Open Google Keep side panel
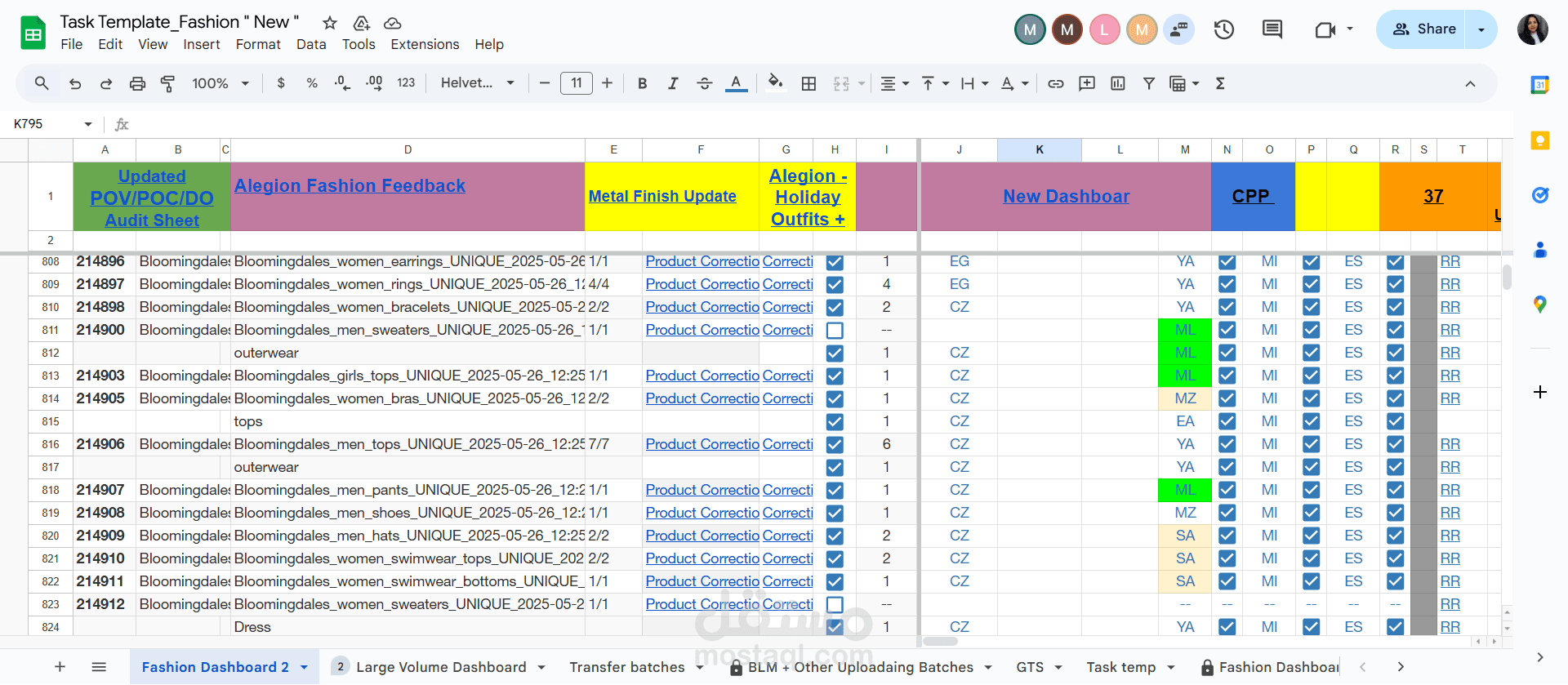The width and height of the screenshot is (1568, 685). pyautogui.click(x=1540, y=140)
